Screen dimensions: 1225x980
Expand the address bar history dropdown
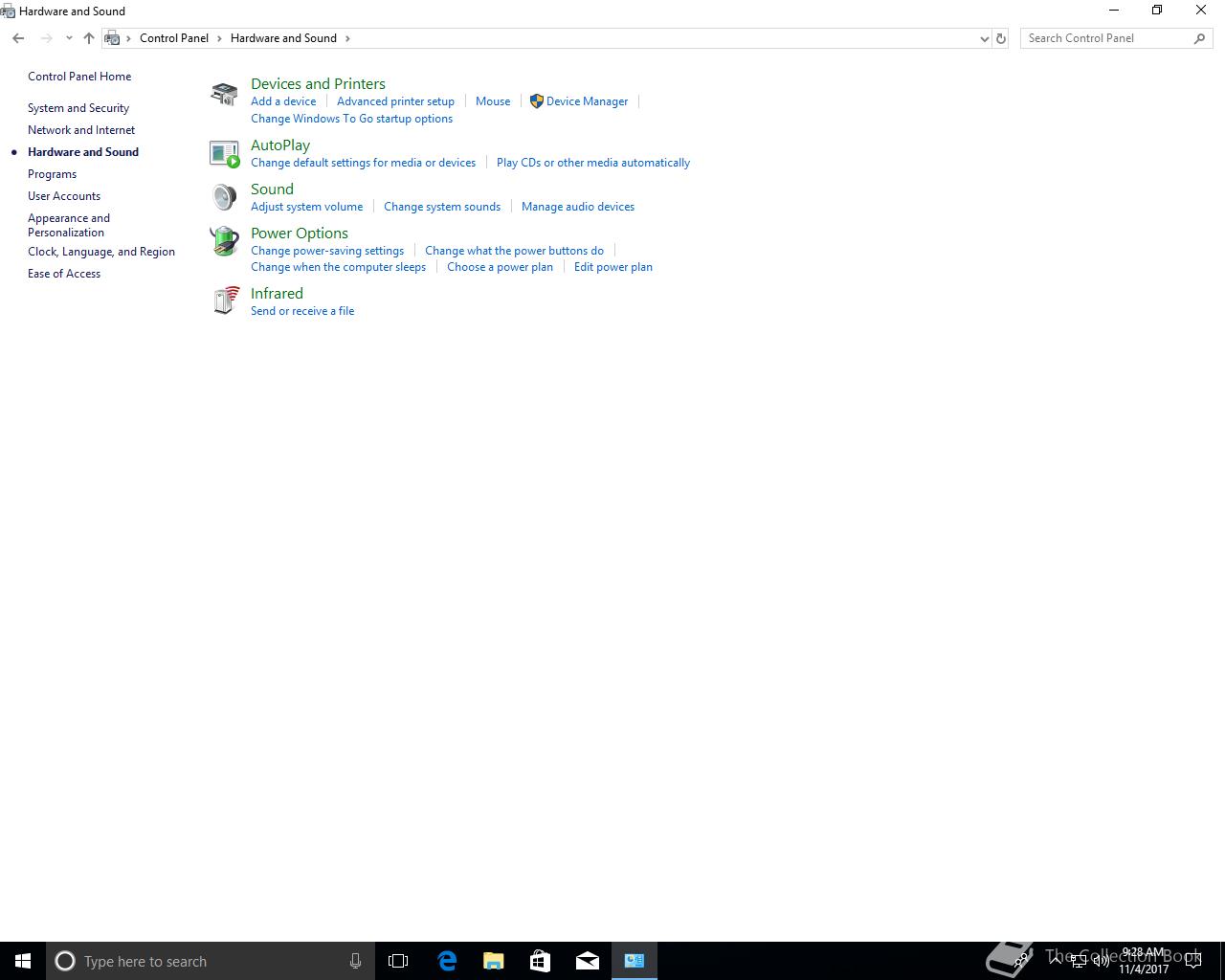pyautogui.click(x=985, y=38)
